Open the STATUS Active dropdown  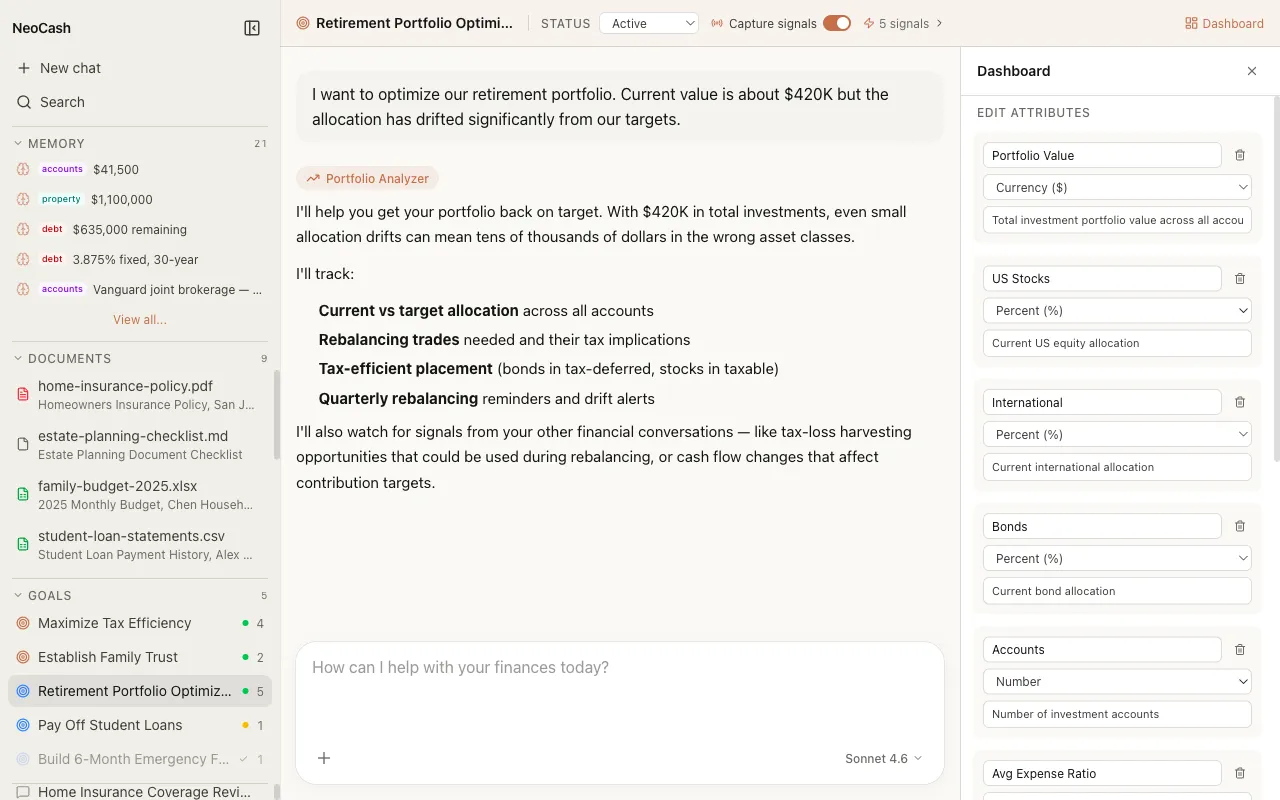(649, 23)
